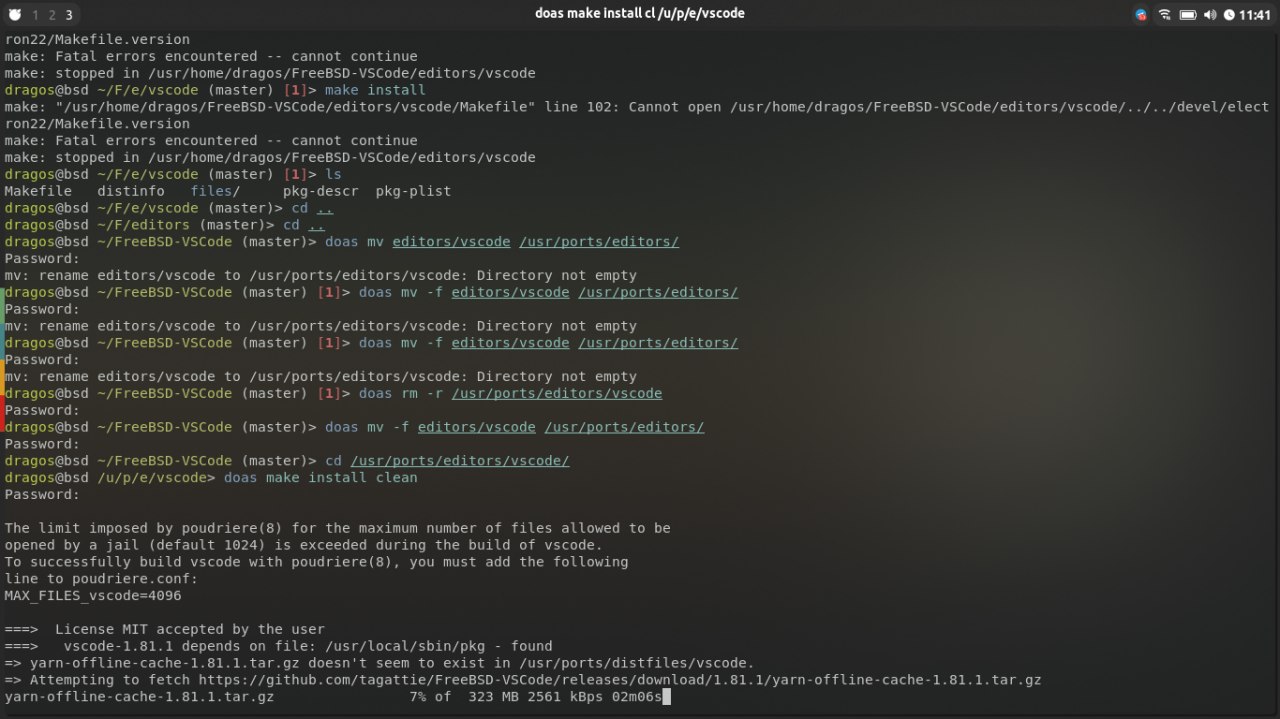Viewport: 1280px width, 719px height.
Task: Open the Wi-Fi network indicator
Action: coord(1165,15)
